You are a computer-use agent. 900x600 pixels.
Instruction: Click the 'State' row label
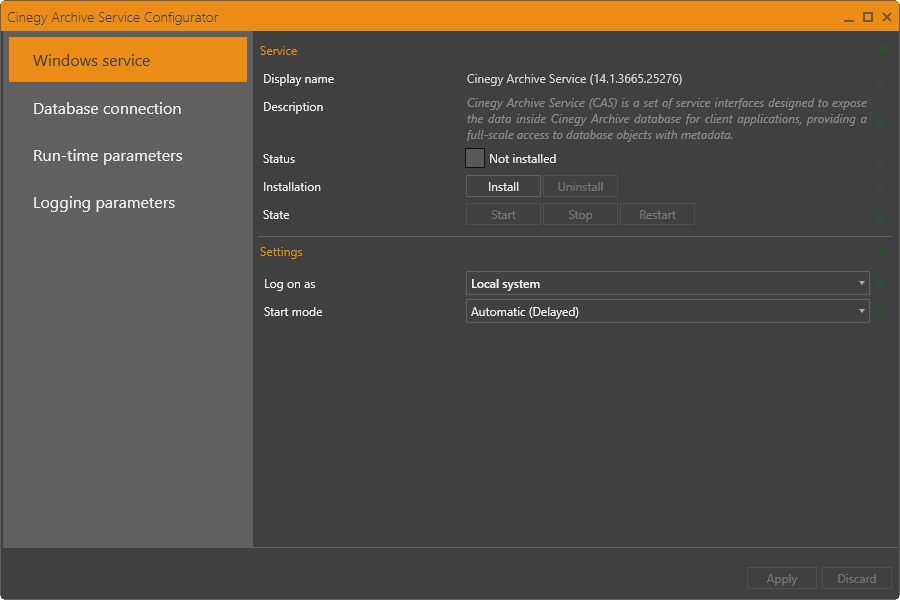276,215
